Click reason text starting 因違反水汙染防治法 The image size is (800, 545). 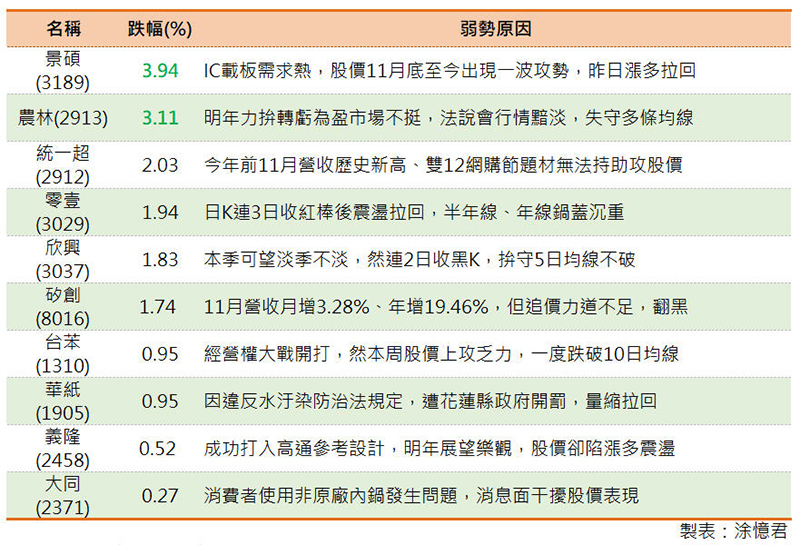tap(430, 401)
